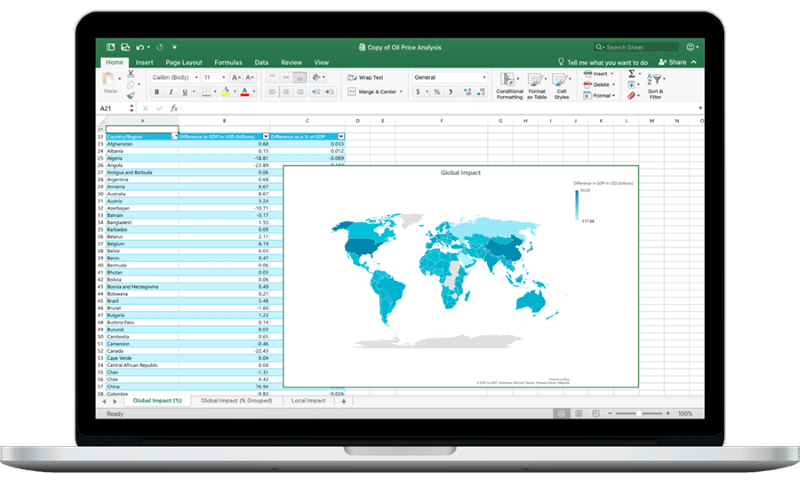Click the AutoSum sigma icon

(x=632, y=74)
